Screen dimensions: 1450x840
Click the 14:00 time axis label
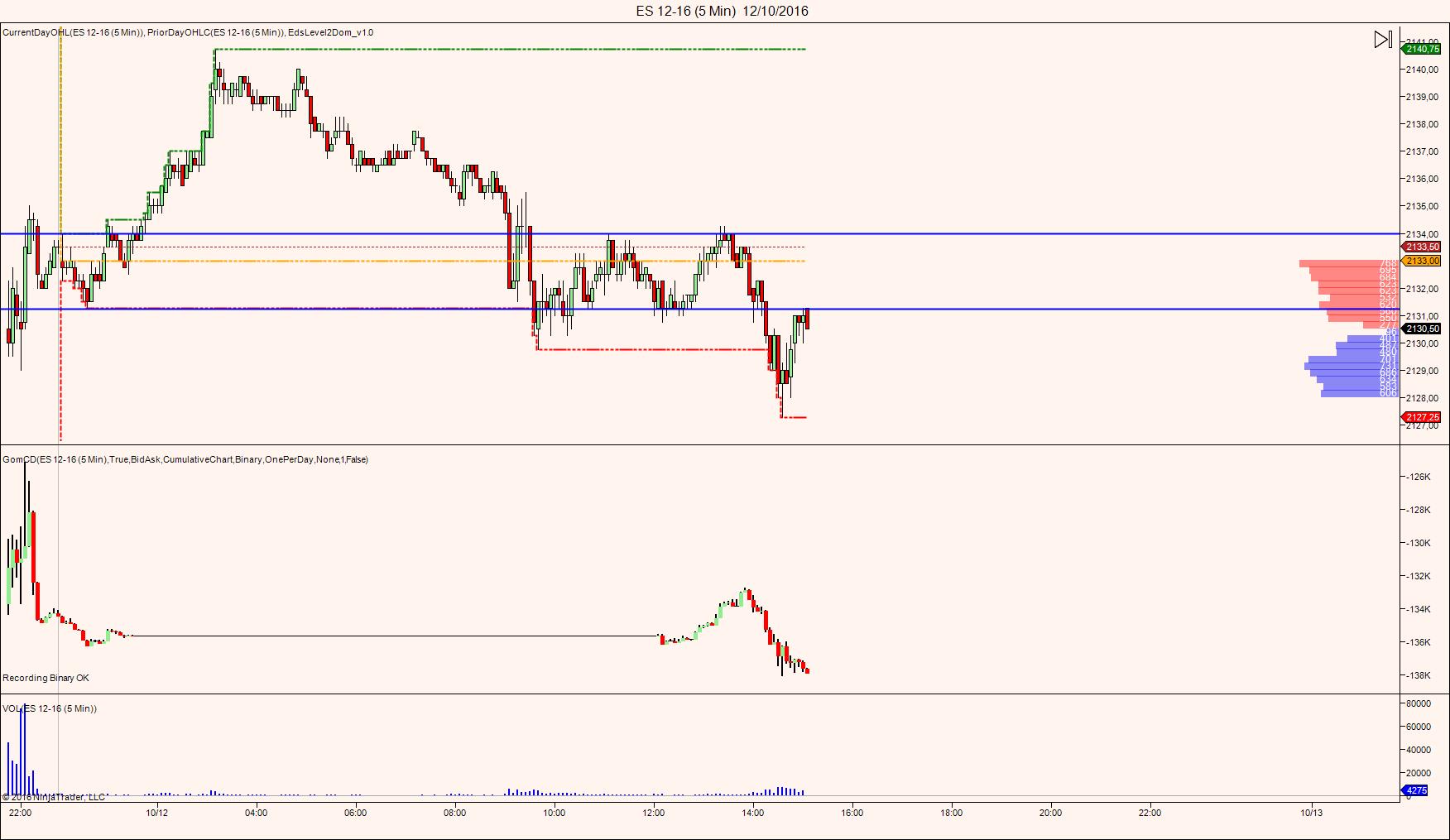click(x=753, y=813)
